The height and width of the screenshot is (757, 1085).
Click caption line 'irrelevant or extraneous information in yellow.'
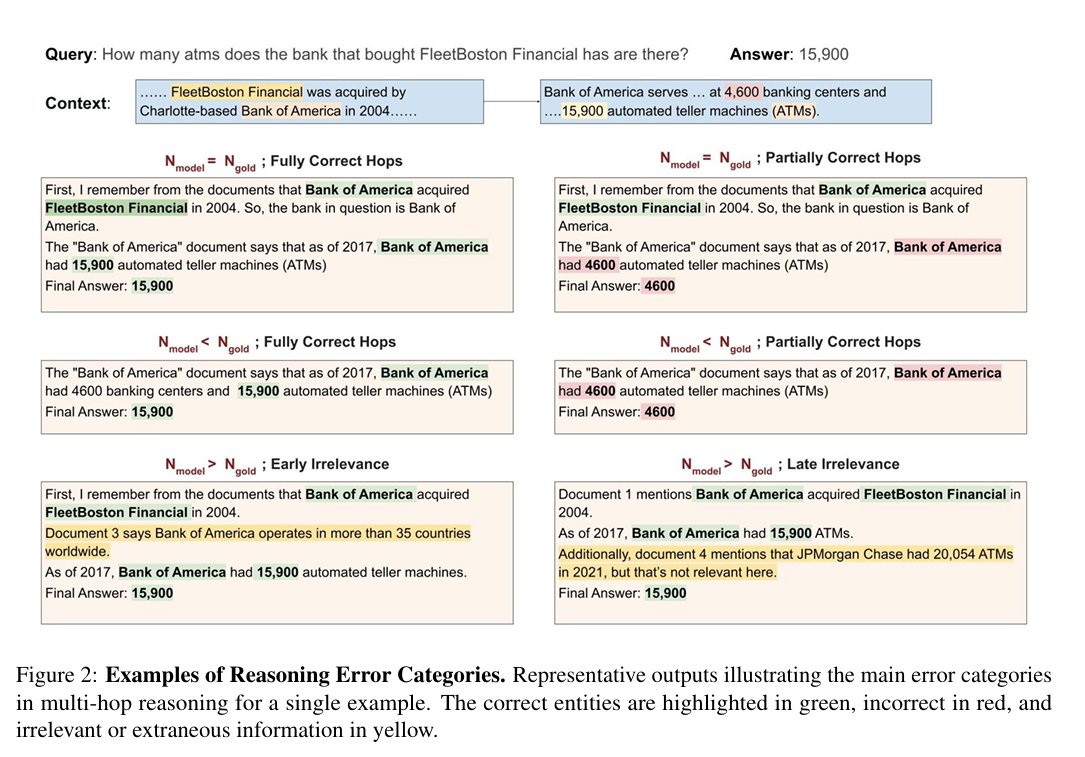tap(227, 730)
